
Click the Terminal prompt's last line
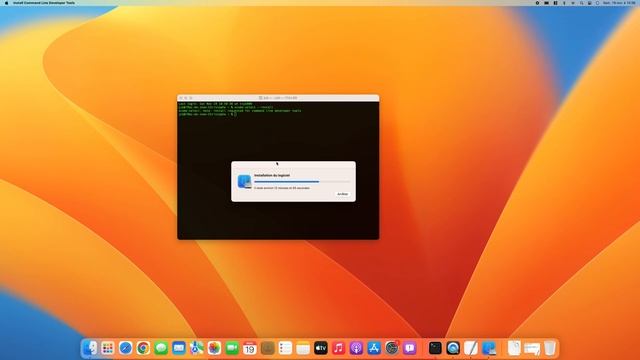click(207, 114)
